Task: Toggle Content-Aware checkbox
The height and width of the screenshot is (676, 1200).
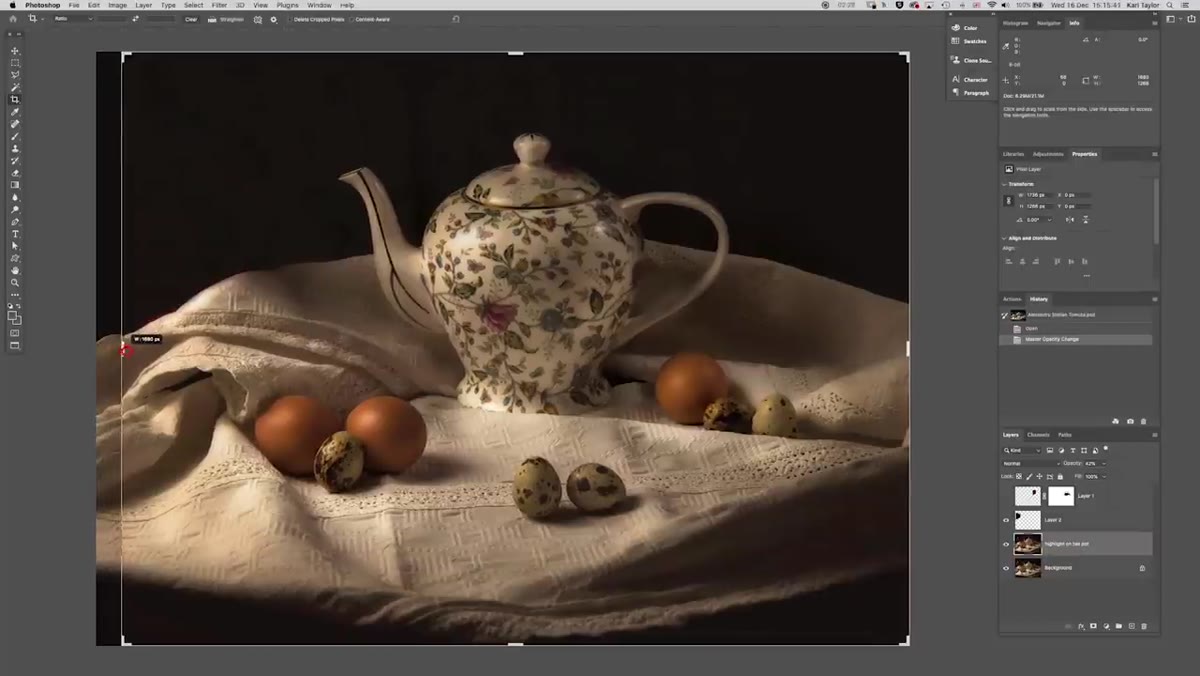Action: coord(351,19)
